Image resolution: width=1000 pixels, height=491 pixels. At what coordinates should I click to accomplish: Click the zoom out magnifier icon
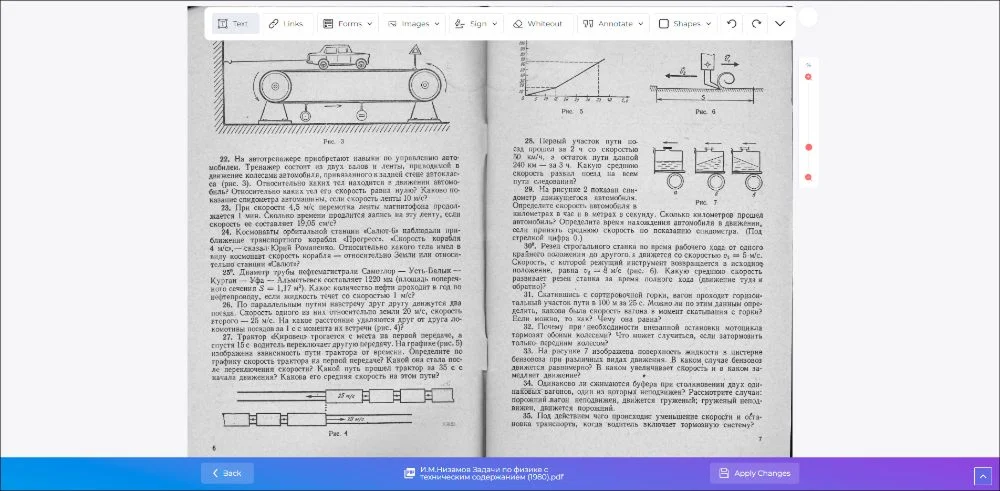[808, 177]
